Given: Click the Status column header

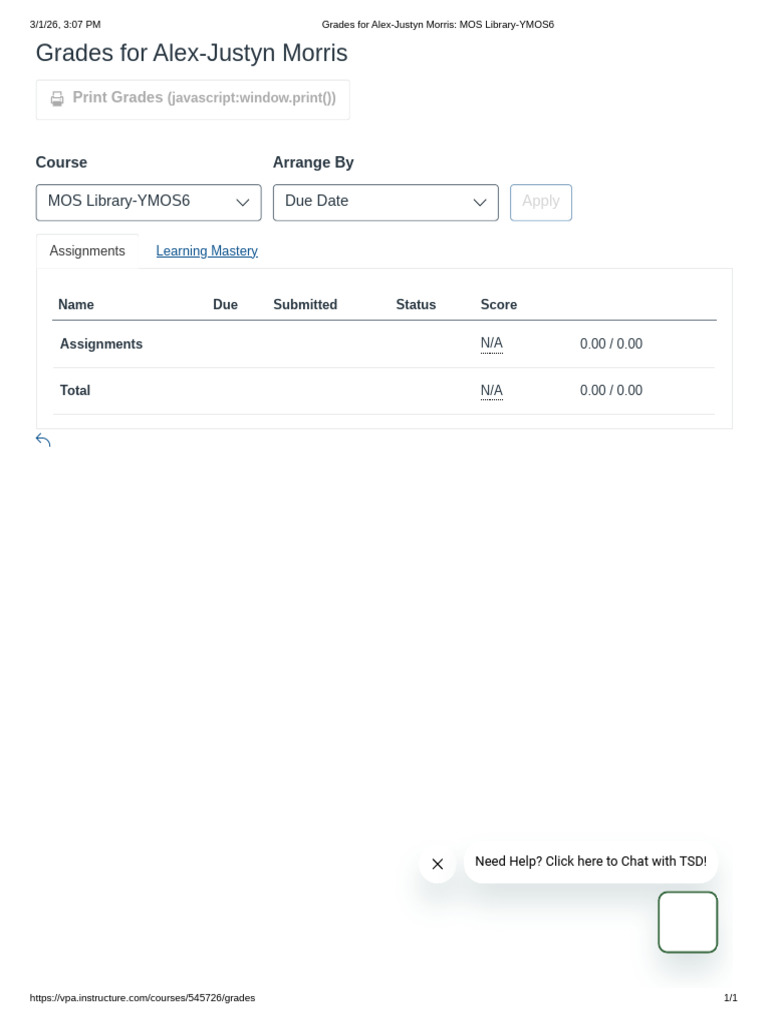Looking at the screenshot, I should pos(416,304).
